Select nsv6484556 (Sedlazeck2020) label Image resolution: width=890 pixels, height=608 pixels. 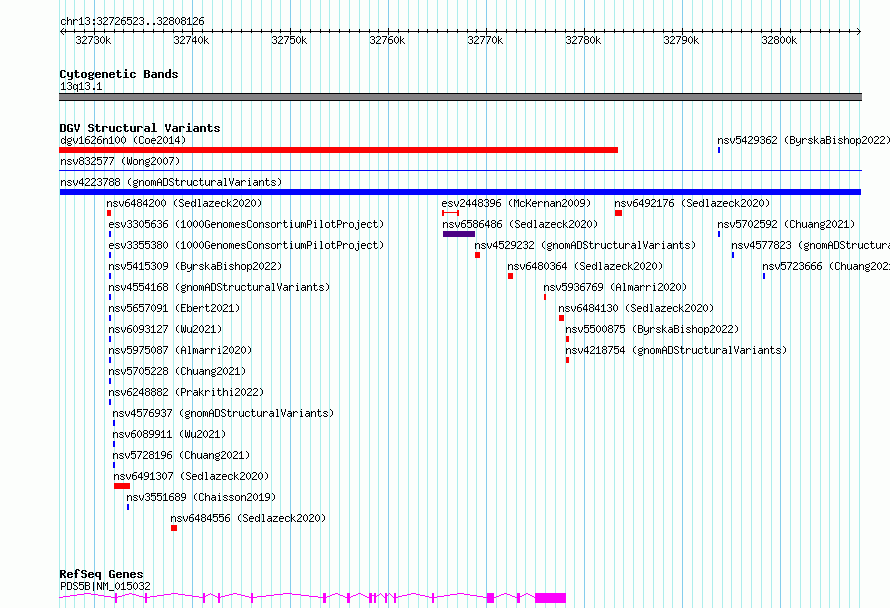click(248, 518)
